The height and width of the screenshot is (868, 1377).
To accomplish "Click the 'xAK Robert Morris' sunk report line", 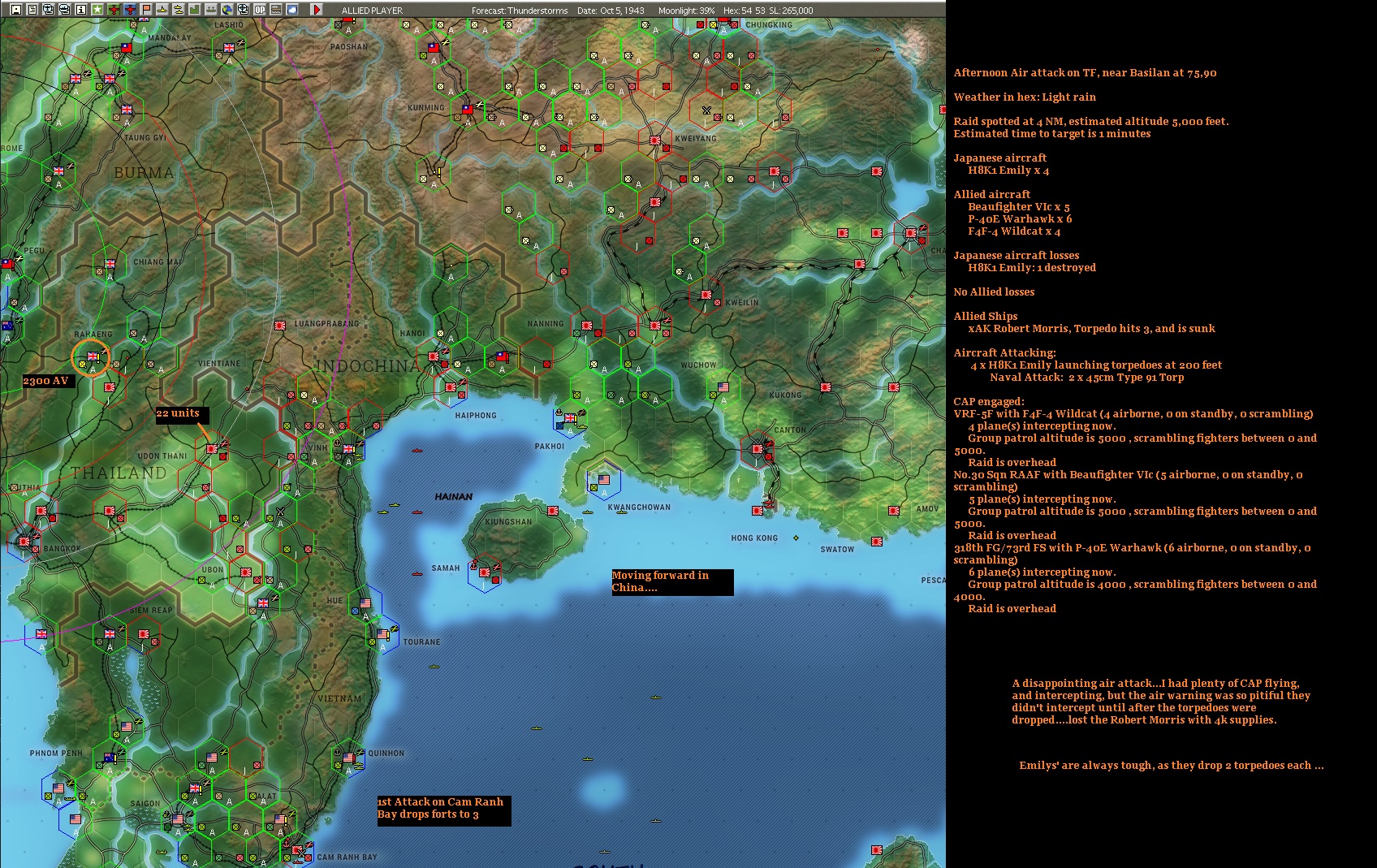I will coord(1092,329).
